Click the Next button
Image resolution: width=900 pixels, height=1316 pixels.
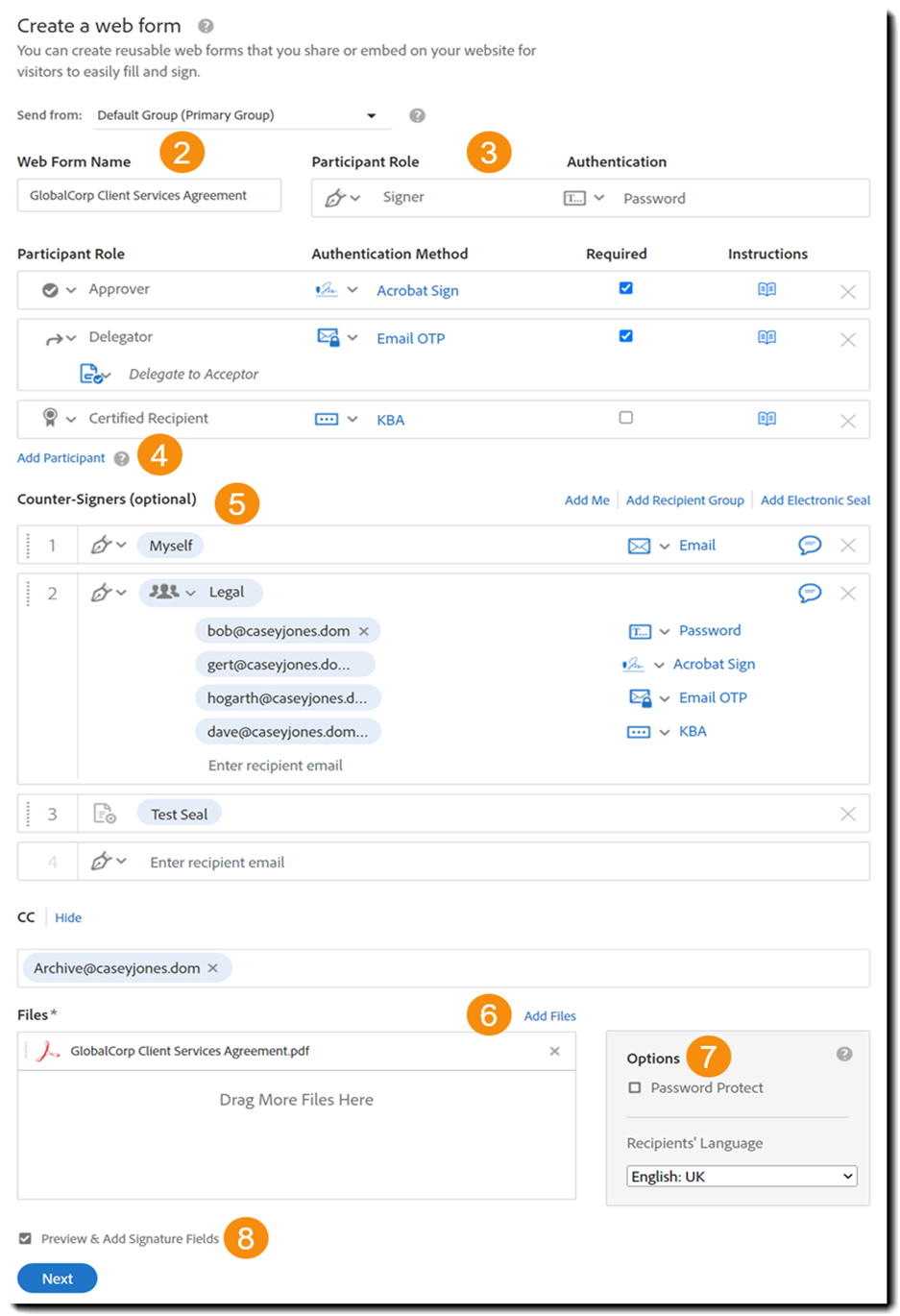click(58, 1279)
